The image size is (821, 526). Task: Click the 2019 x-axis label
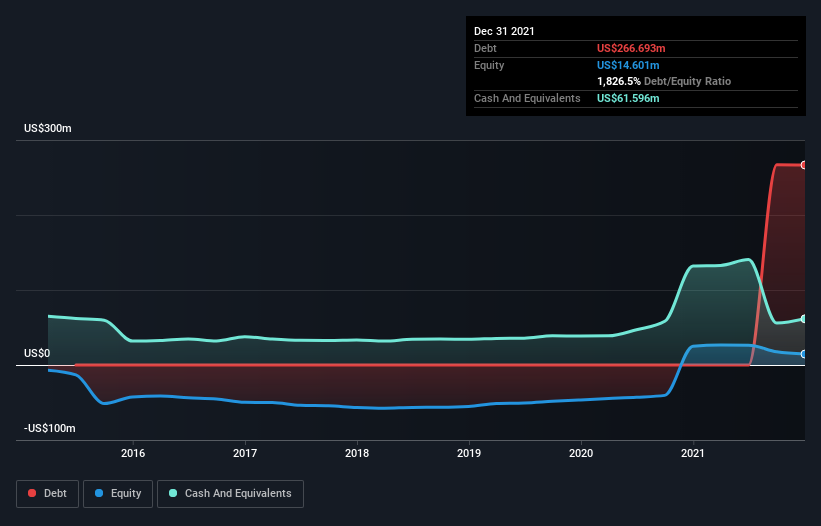pyautogui.click(x=469, y=453)
